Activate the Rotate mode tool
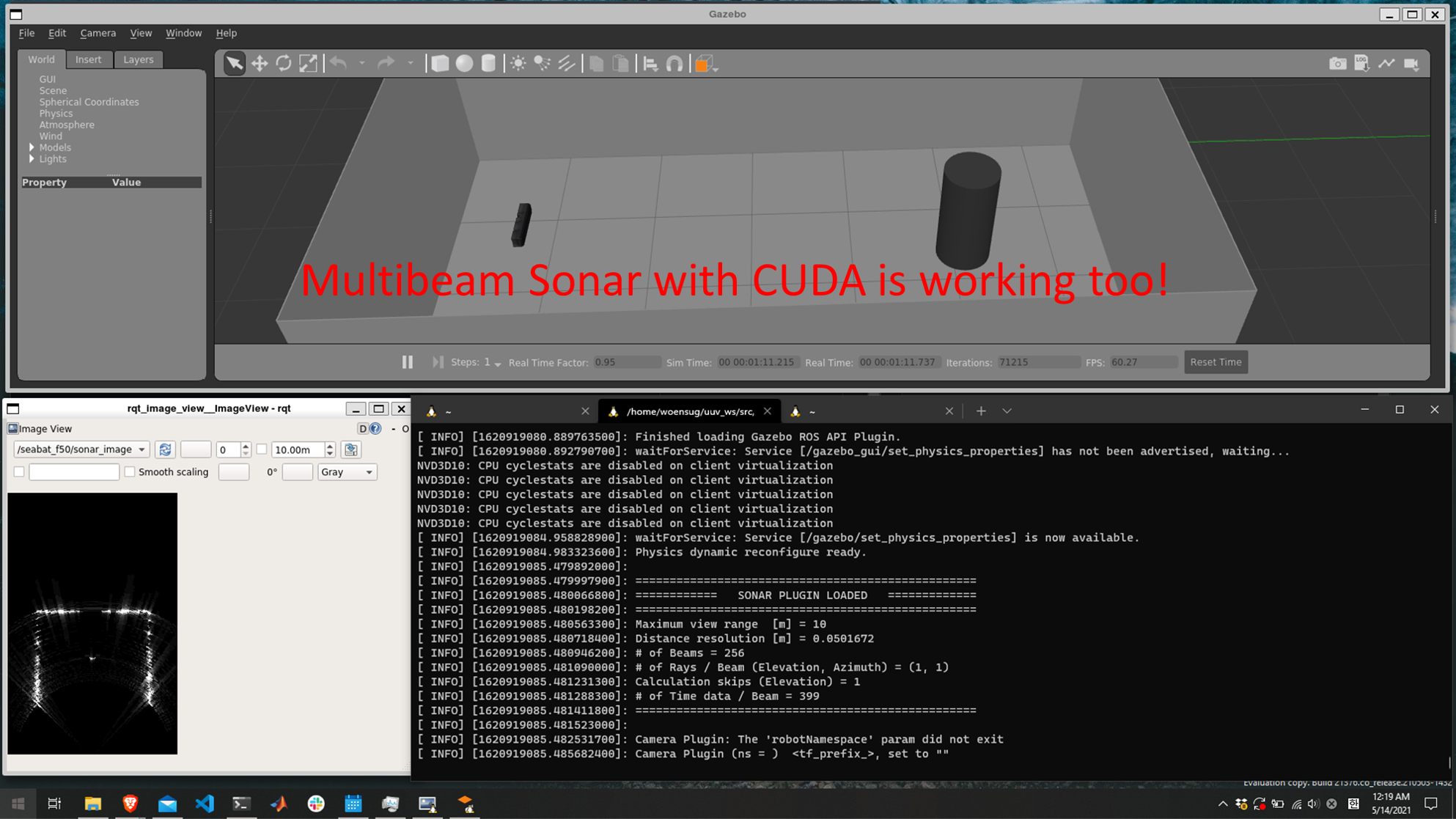The image size is (1456, 819). (x=284, y=64)
